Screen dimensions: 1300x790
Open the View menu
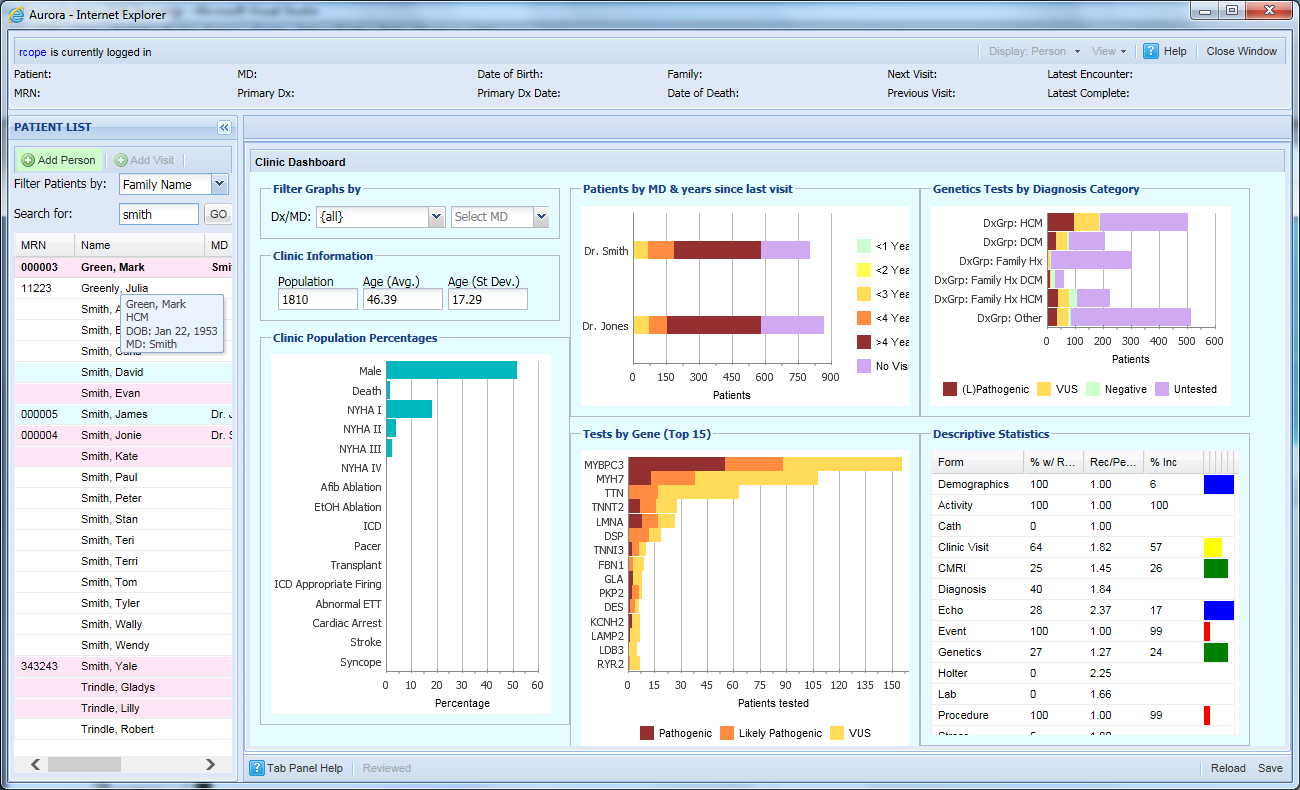(1109, 51)
